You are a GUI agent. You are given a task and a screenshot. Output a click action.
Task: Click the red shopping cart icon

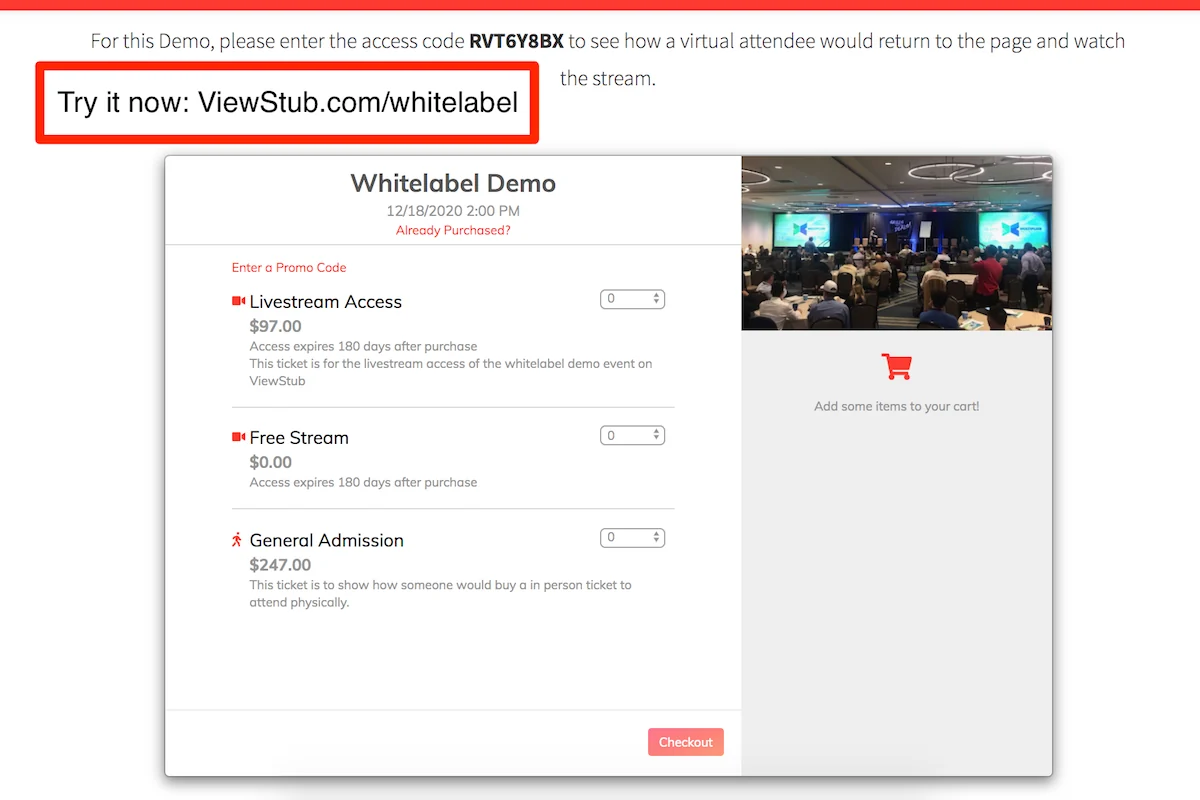click(897, 367)
